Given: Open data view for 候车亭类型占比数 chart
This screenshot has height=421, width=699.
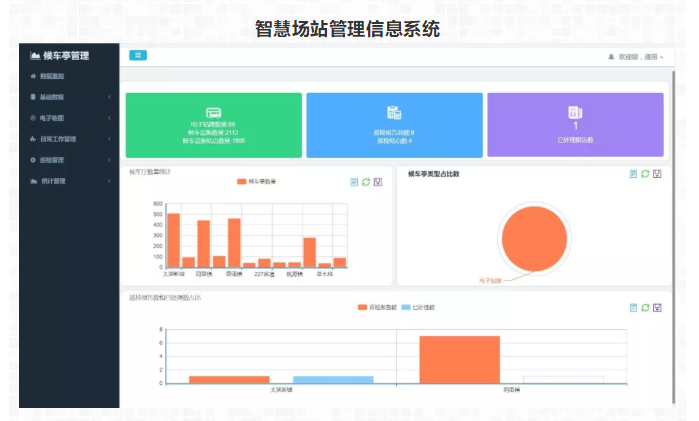Looking at the screenshot, I should pyautogui.click(x=633, y=174).
